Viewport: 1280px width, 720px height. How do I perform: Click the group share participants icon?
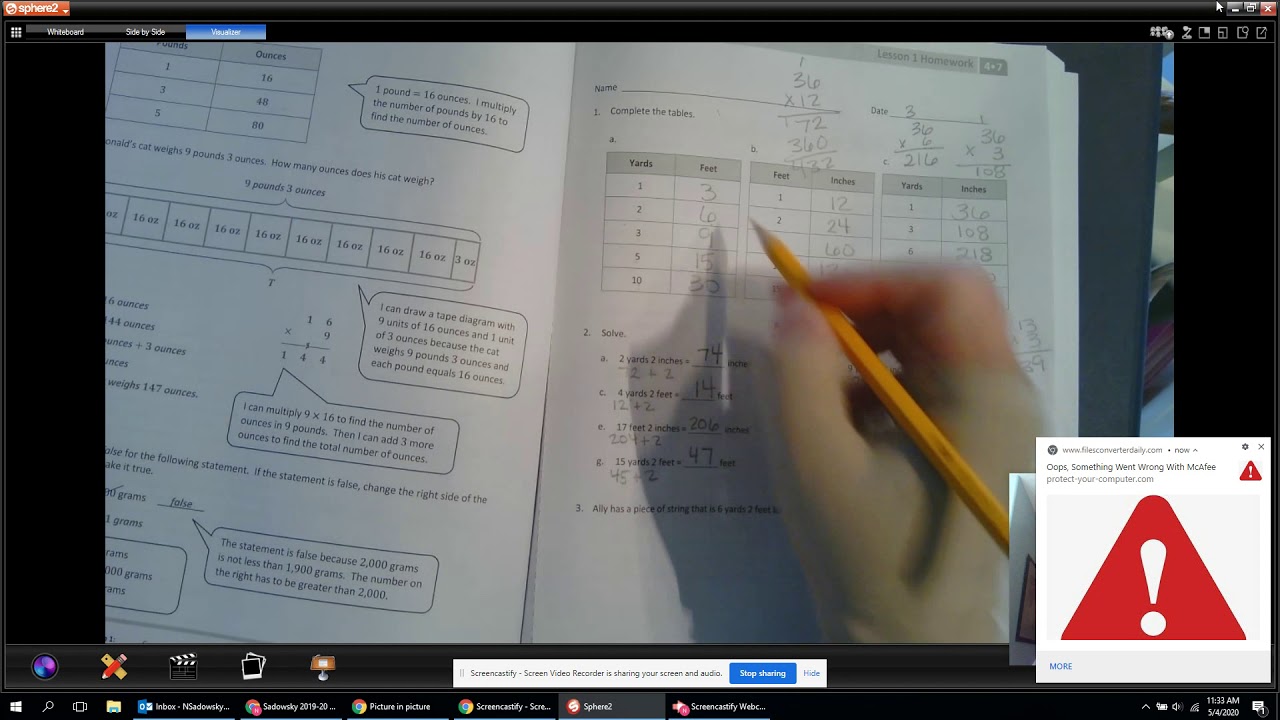(x=1162, y=33)
